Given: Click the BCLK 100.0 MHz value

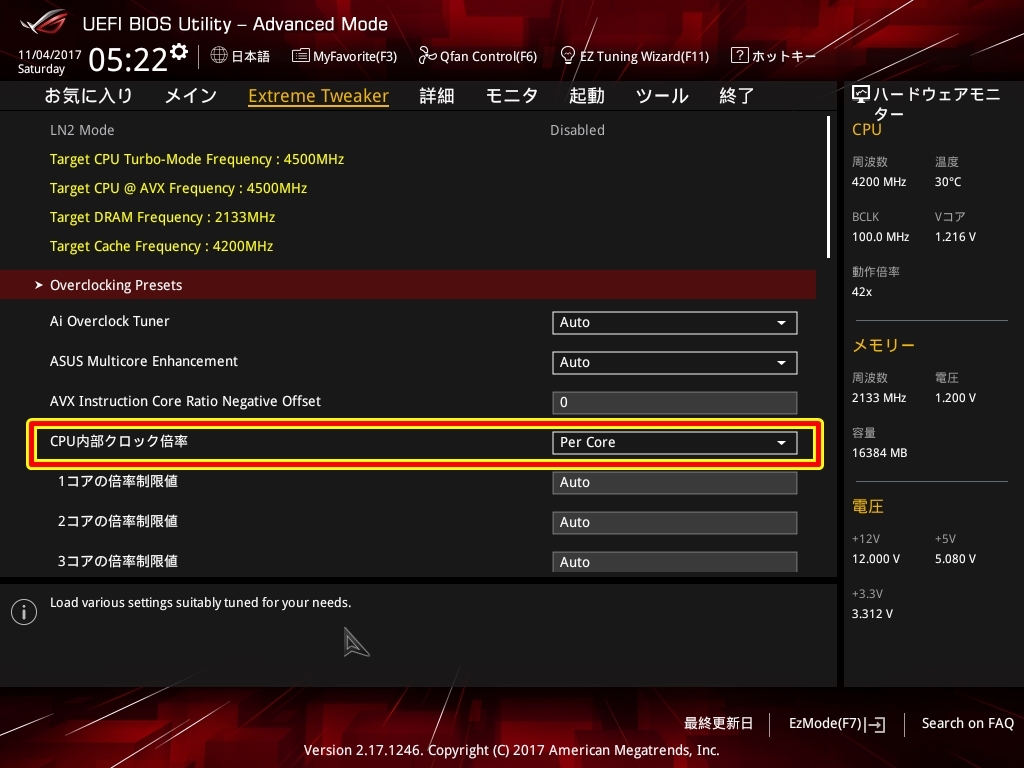Looking at the screenshot, I should [880, 237].
